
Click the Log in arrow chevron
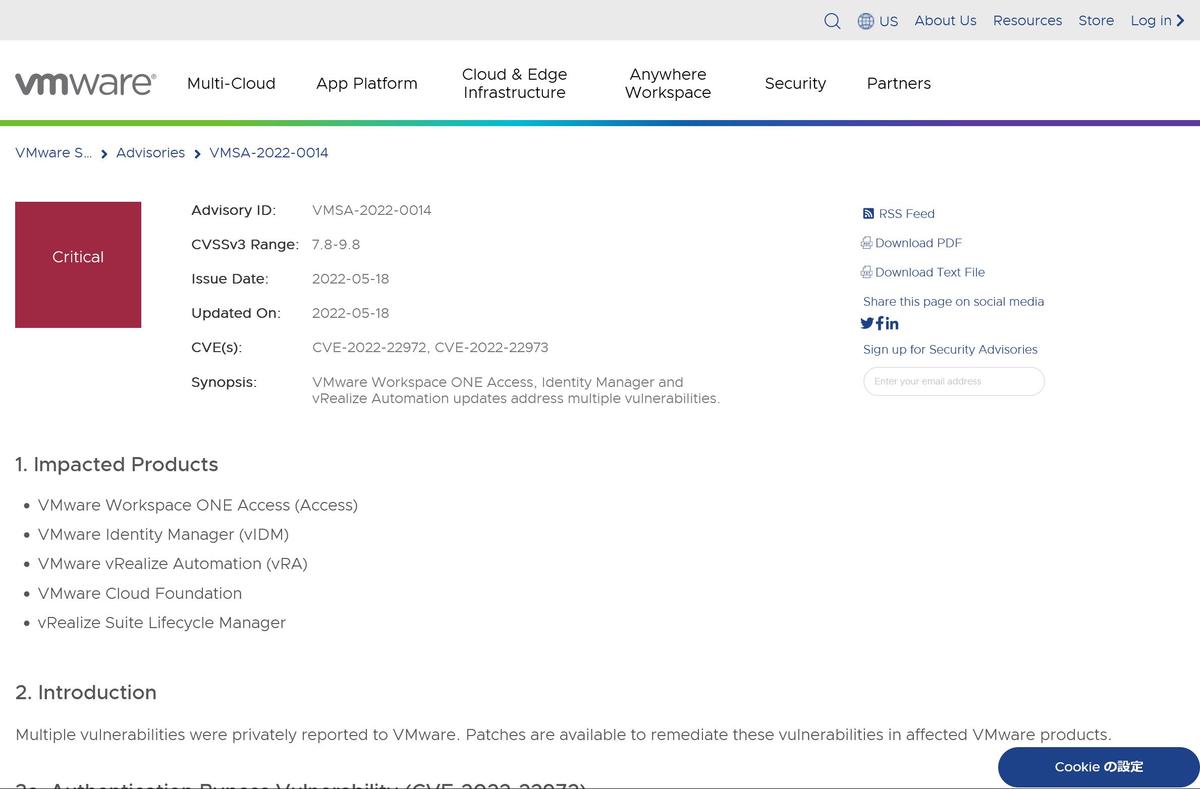[1180, 21]
